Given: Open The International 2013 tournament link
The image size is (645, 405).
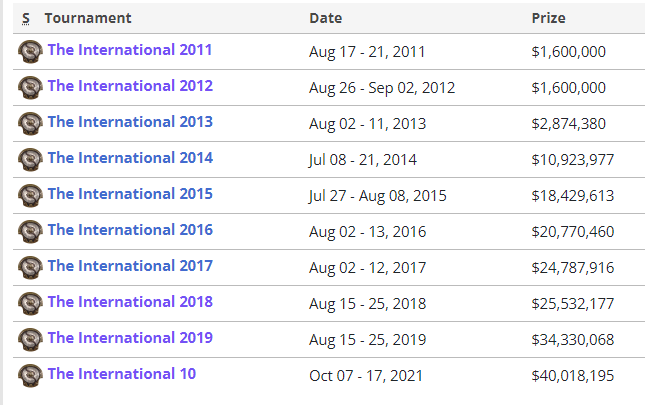Looking at the screenshot, I should pos(130,122).
